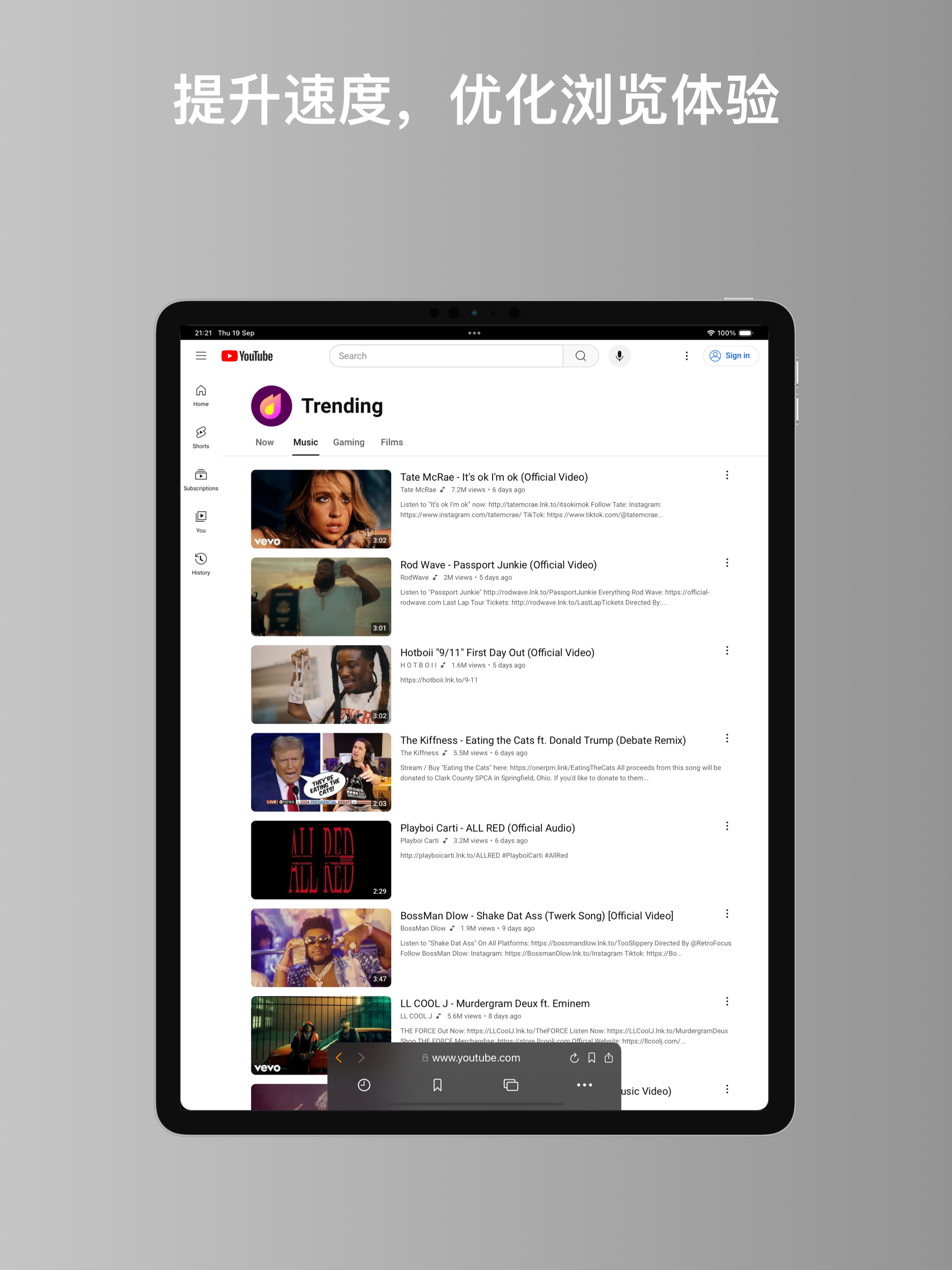Viewport: 952px width, 1270px height.
Task: Open title 'Tate McRae - It's ok I'm ok'
Action: 494,477
